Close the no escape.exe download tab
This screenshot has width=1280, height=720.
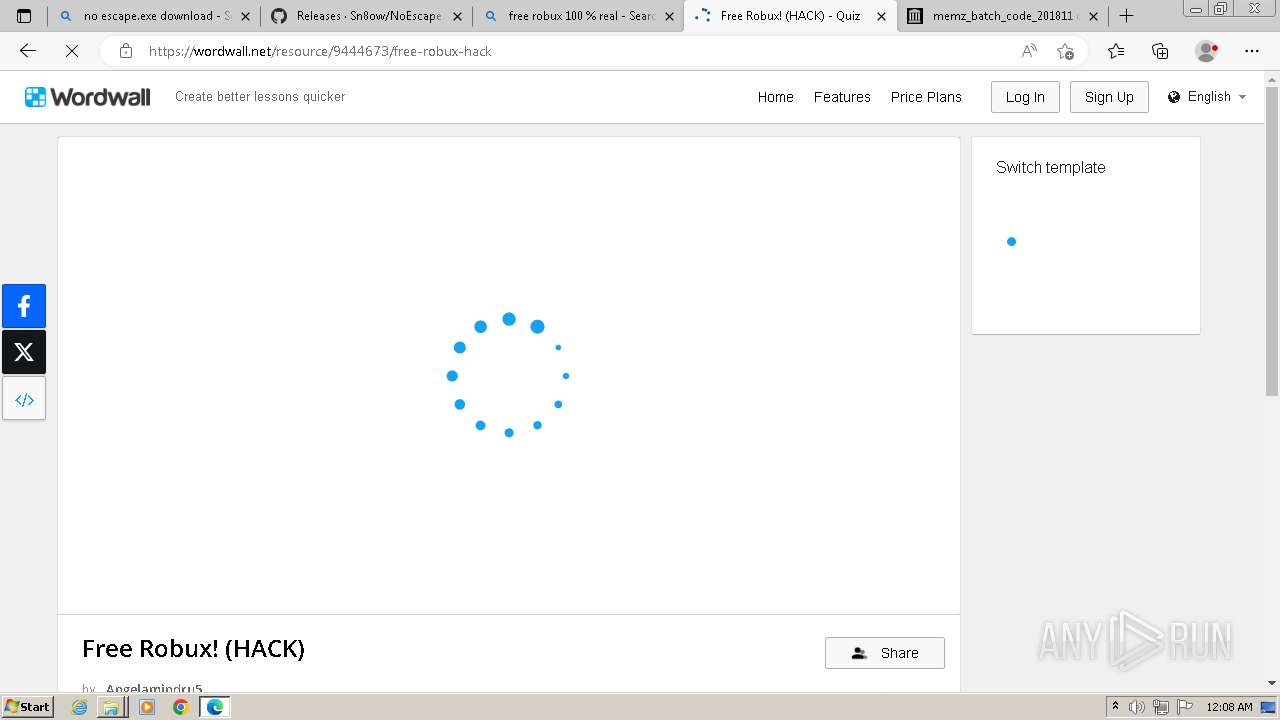pyautogui.click(x=245, y=16)
